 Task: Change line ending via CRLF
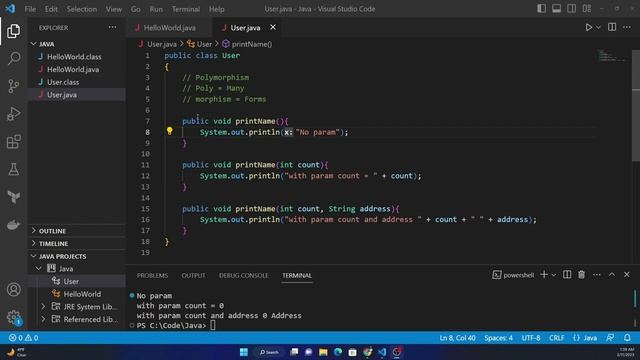point(557,338)
